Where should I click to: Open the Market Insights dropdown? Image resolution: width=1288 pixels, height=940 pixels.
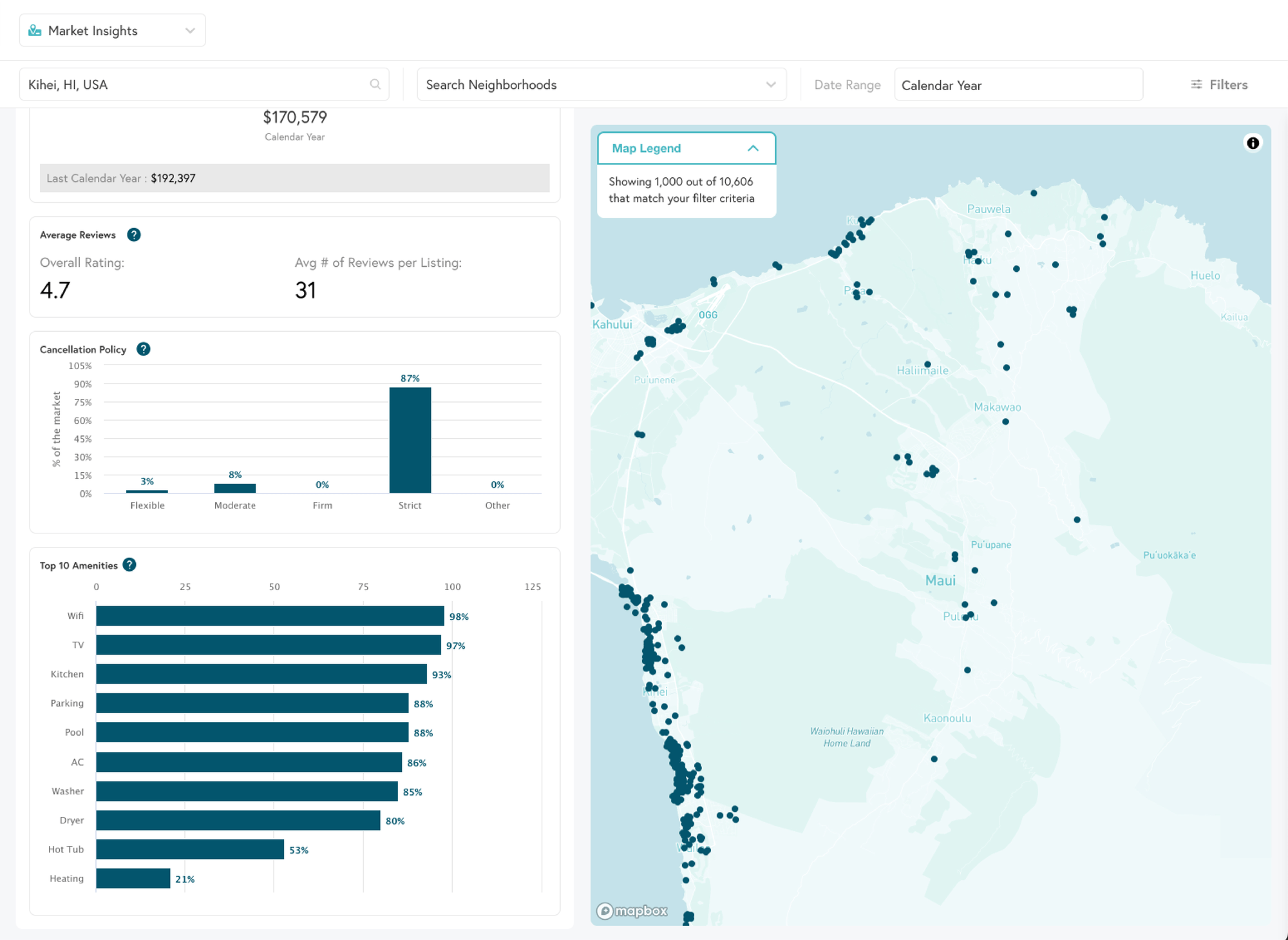(189, 30)
